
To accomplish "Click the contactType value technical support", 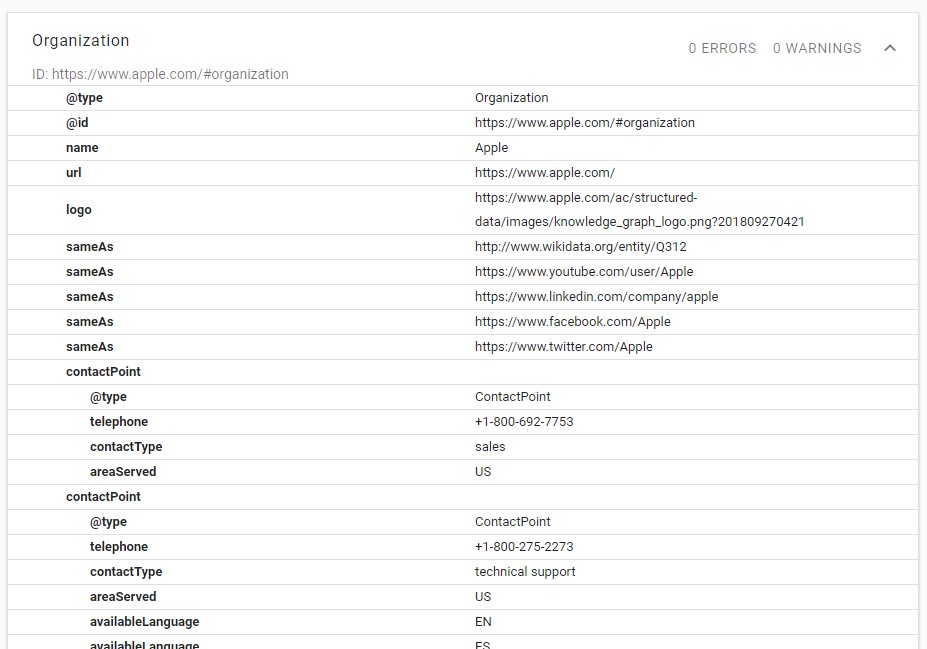I will (525, 572).
